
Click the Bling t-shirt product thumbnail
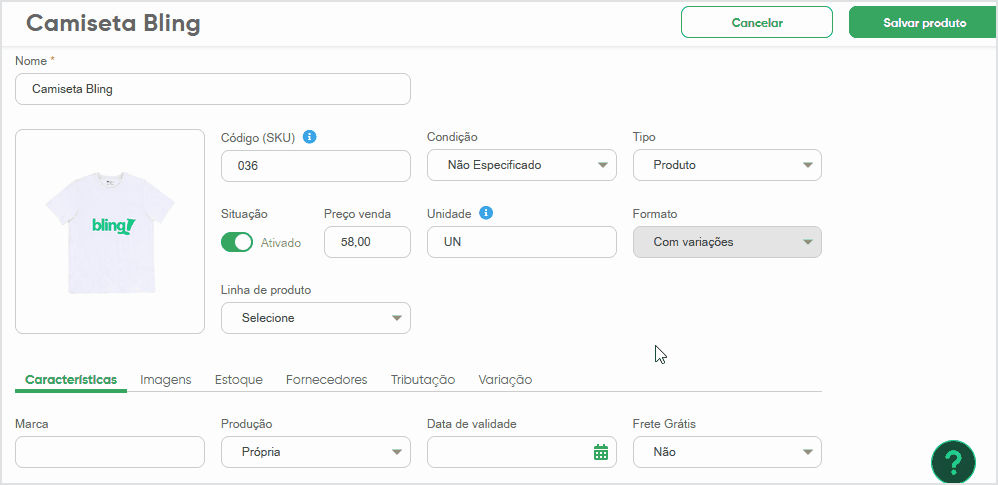tap(110, 232)
